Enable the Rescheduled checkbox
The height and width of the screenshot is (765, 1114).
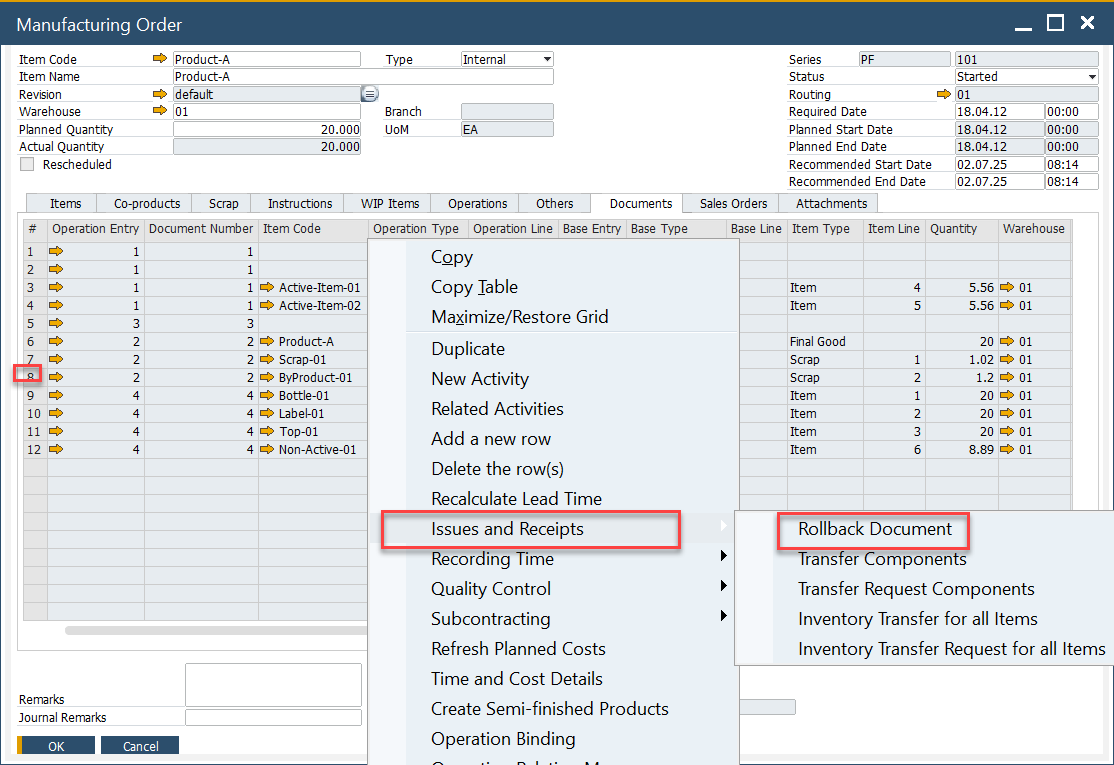tap(27, 164)
